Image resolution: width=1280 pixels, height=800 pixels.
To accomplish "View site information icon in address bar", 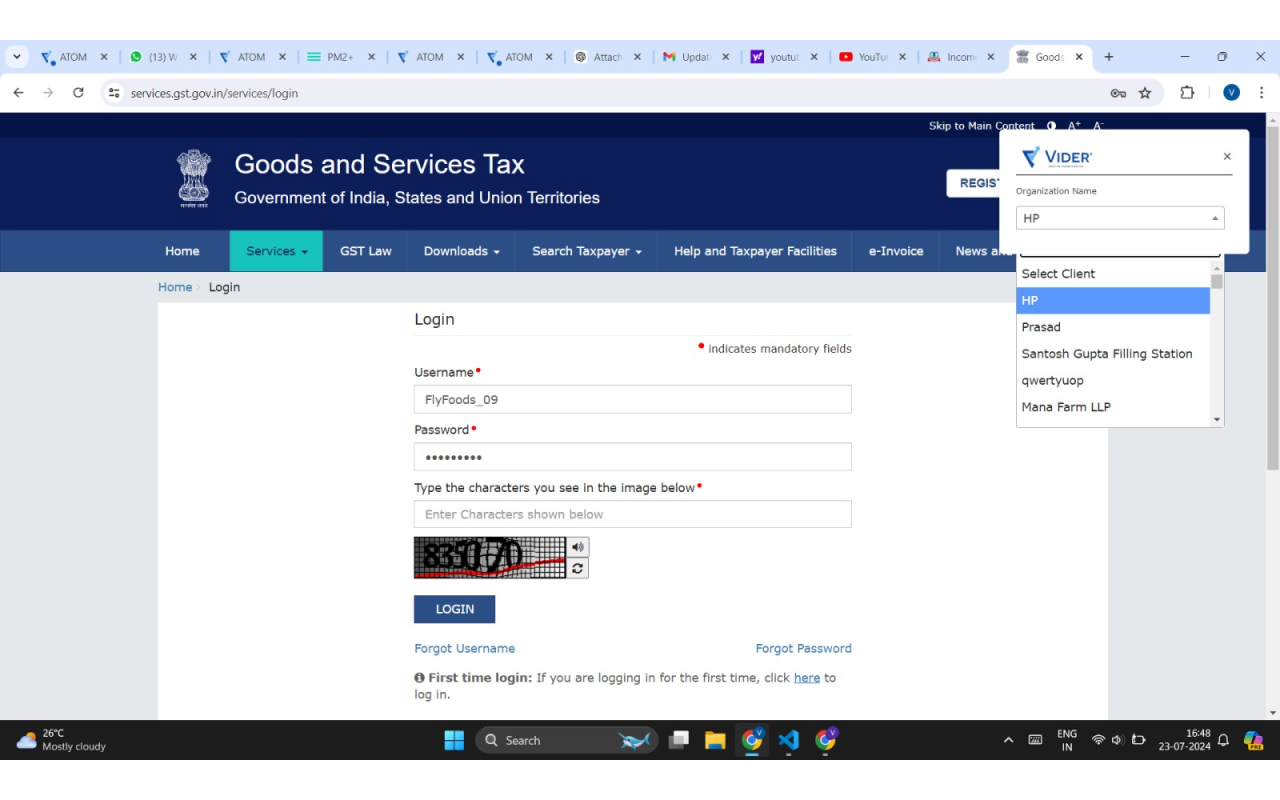I will (114, 93).
